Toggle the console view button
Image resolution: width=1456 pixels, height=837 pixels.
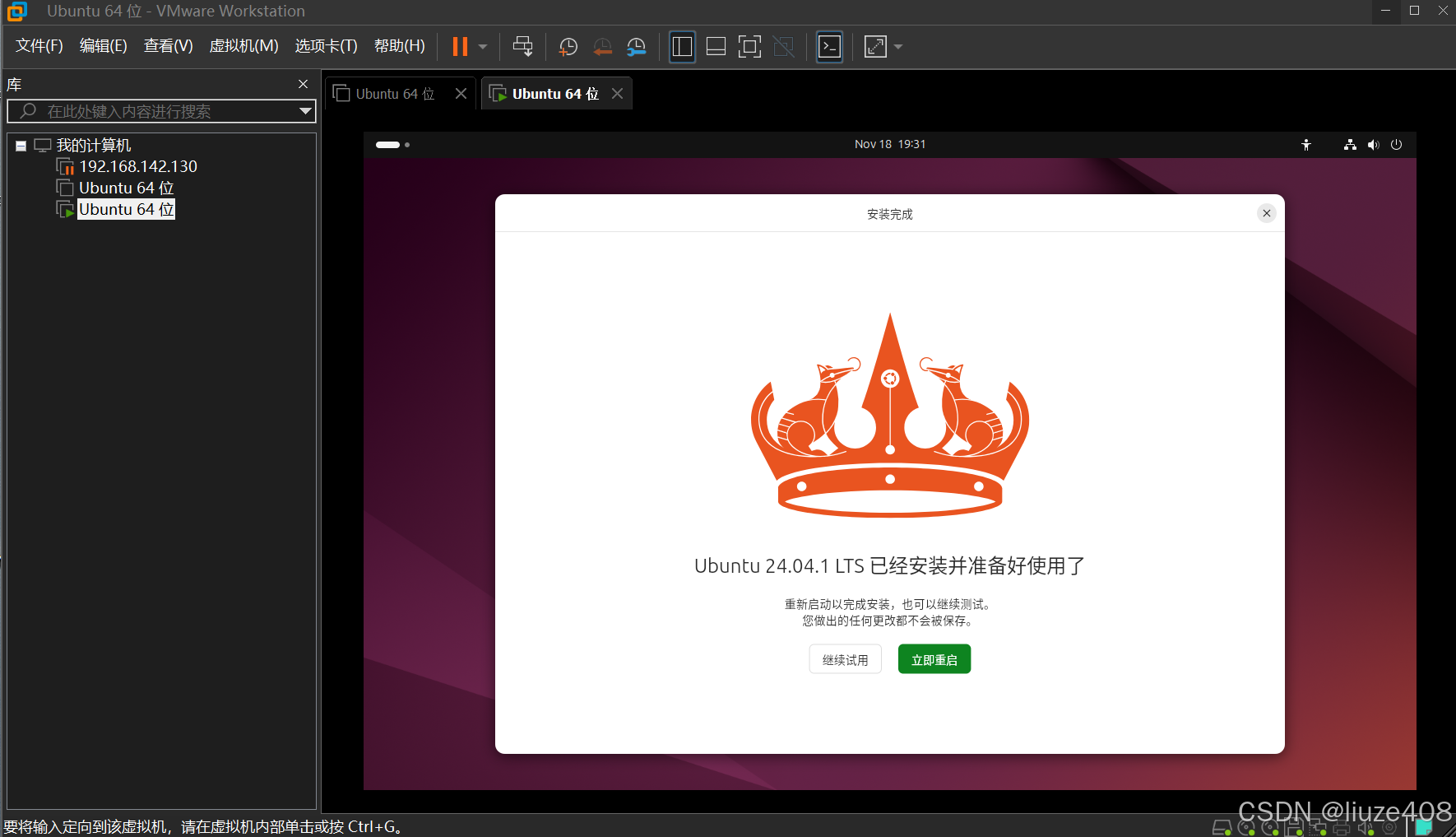(829, 47)
